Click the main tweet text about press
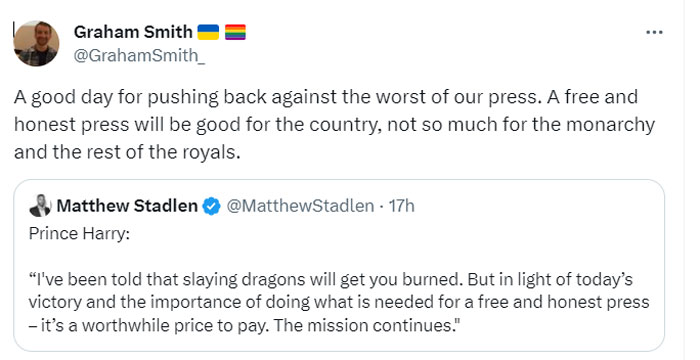The image size is (700, 360). (x=334, y=125)
